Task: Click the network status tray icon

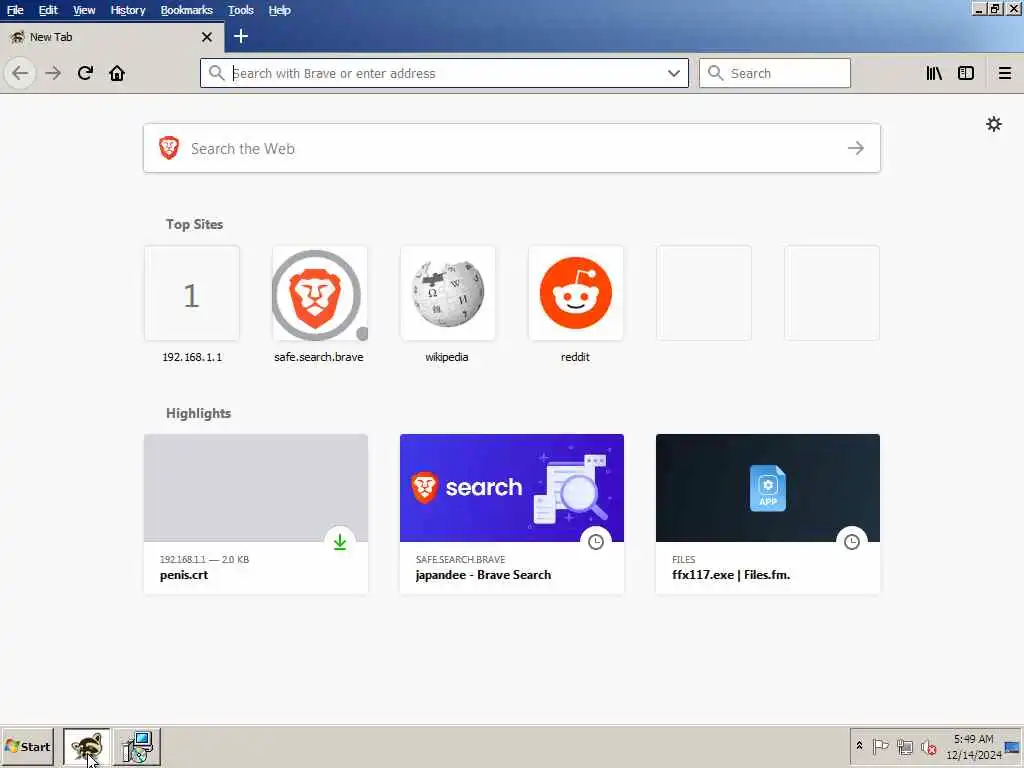Action: click(904, 746)
